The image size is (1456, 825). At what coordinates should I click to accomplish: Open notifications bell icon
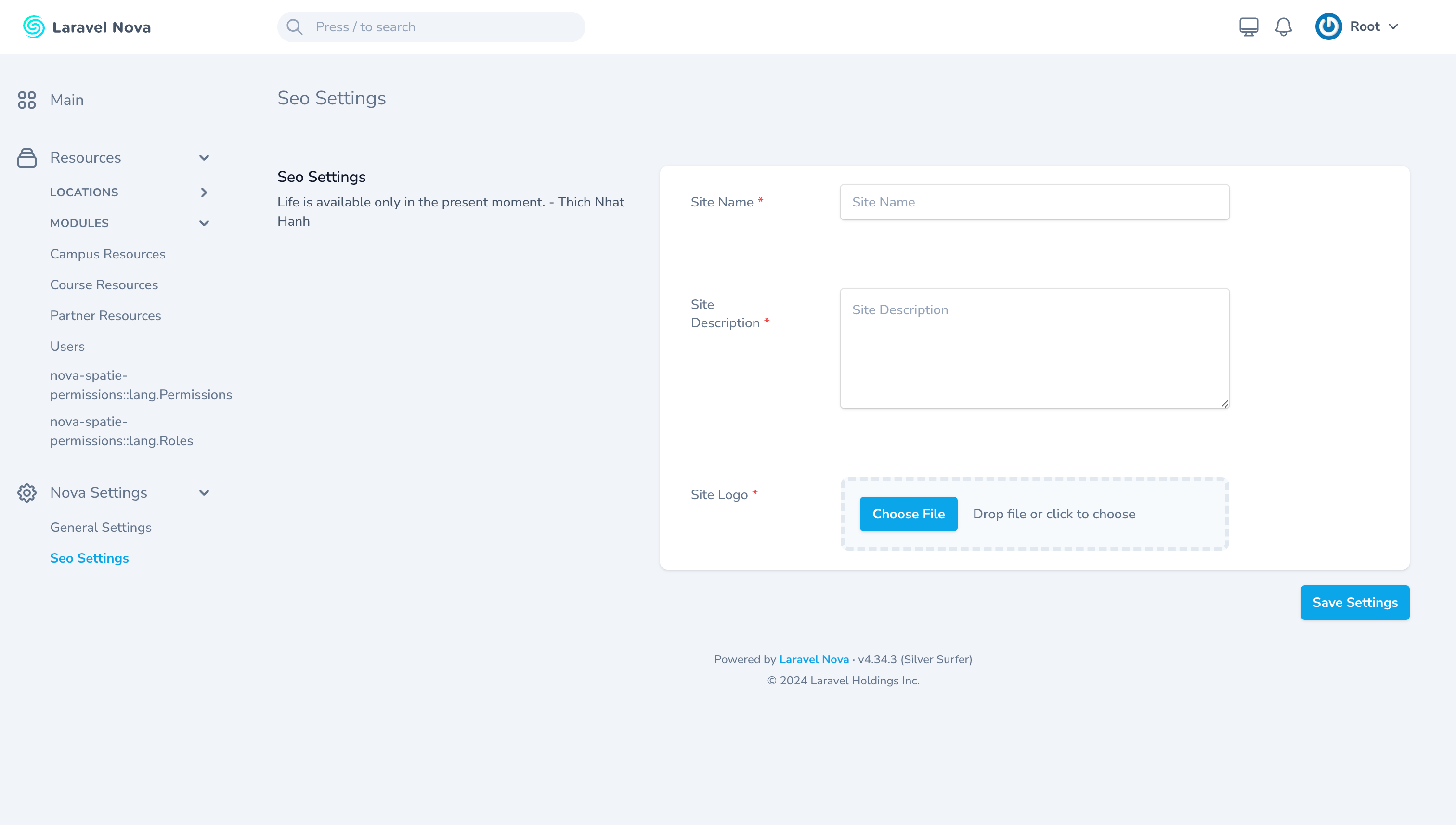coord(1283,26)
